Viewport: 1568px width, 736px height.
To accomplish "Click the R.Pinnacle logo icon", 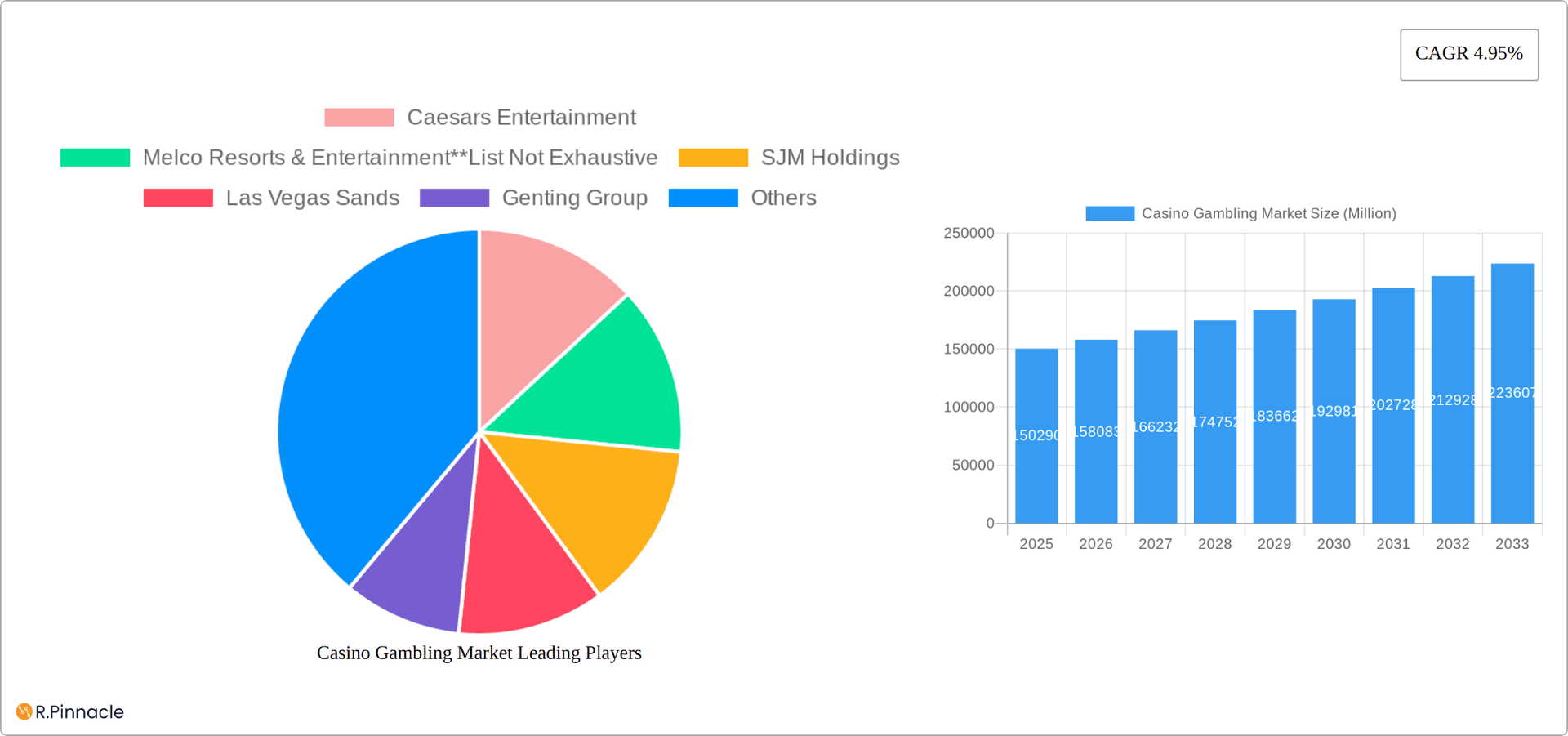I will pyautogui.click(x=22, y=711).
